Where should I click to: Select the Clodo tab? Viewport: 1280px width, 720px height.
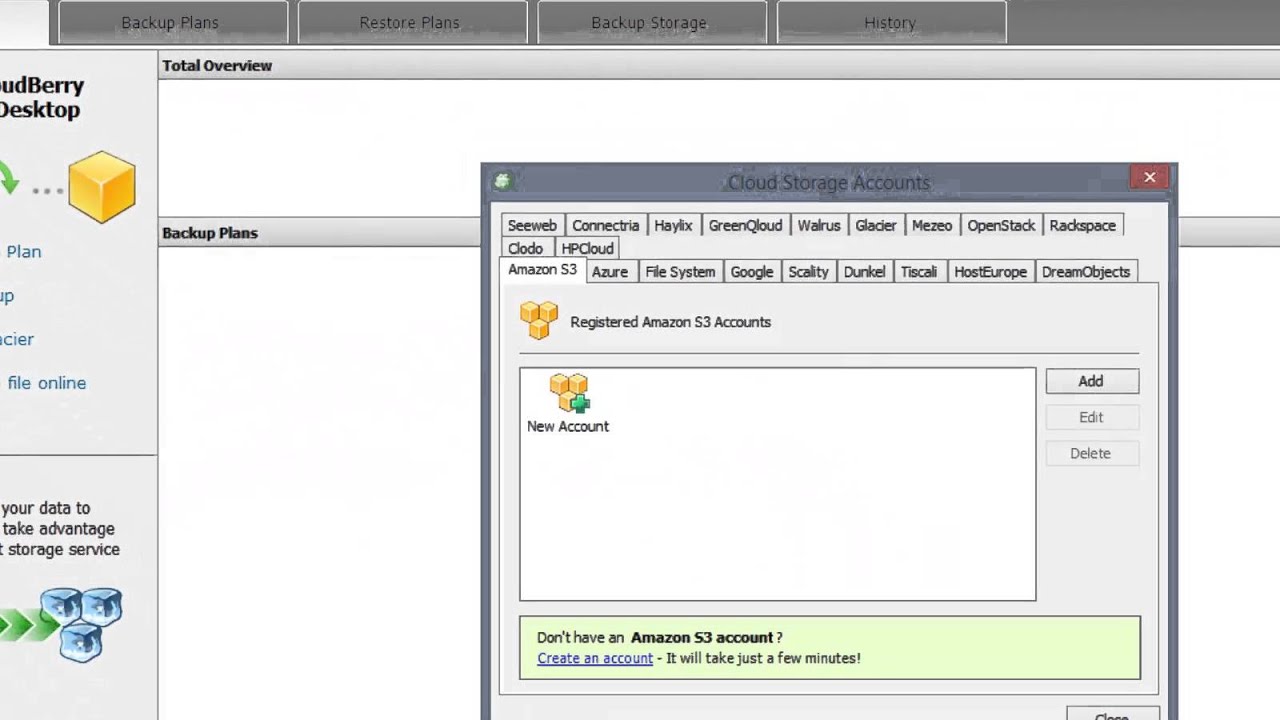[x=526, y=248]
